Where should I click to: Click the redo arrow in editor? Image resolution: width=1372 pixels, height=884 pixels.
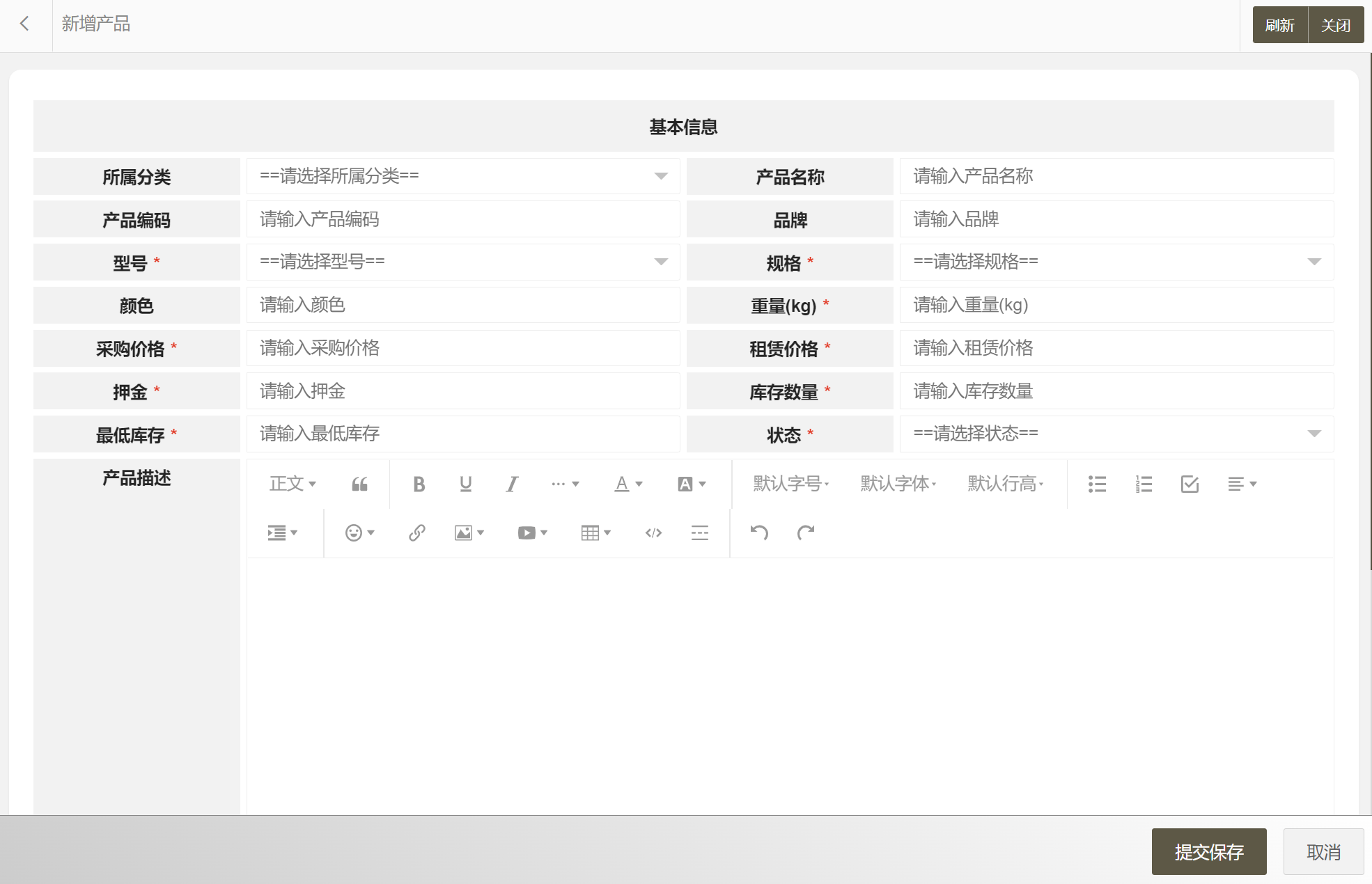pos(806,533)
